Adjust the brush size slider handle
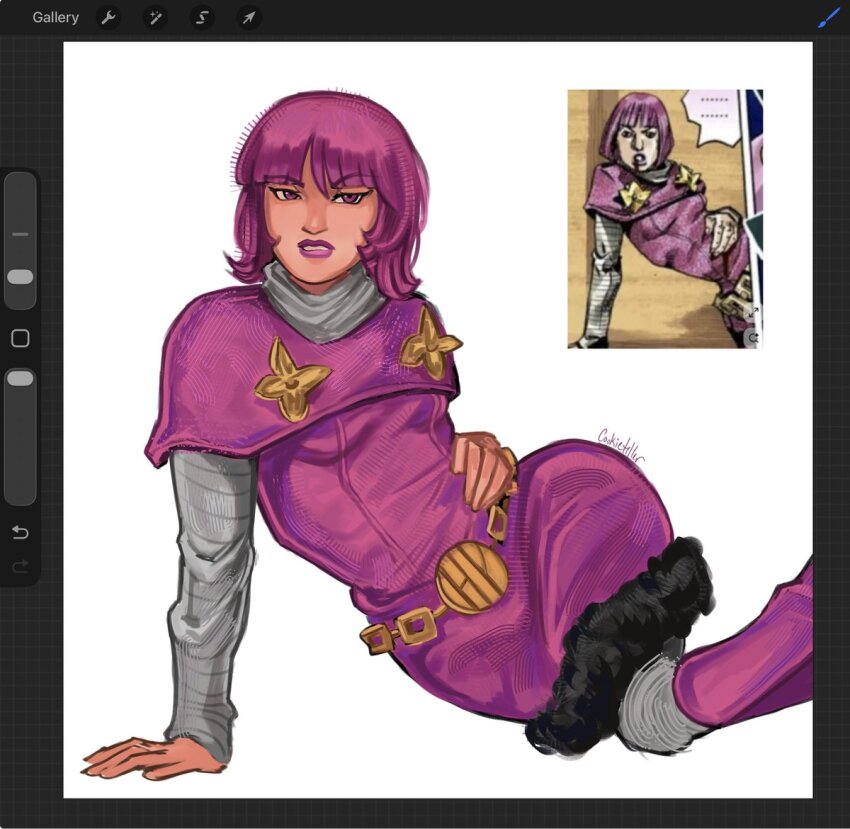850x829 pixels. pos(21,277)
